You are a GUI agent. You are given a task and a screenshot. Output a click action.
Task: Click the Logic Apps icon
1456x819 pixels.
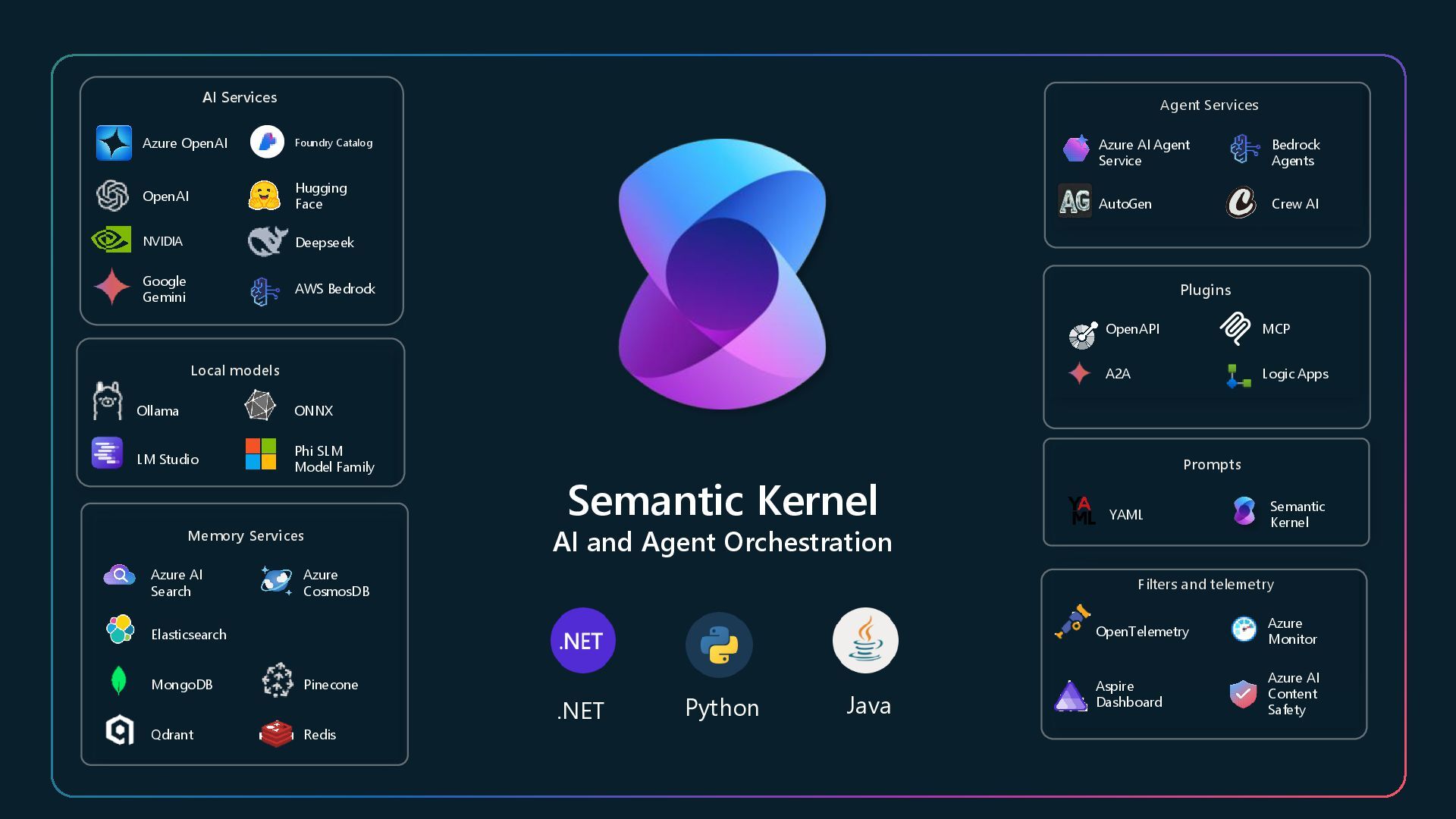pyautogui.click(x=1238, y=376)
